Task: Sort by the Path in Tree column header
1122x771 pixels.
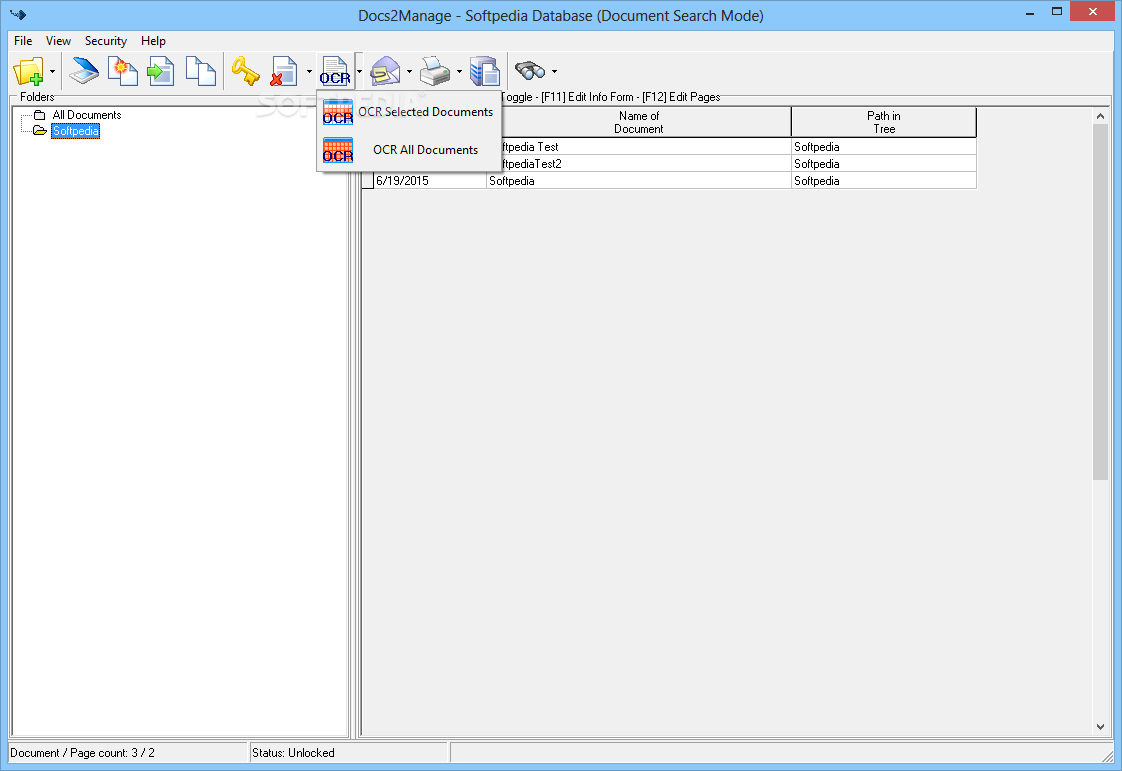Action: (884, 122)
